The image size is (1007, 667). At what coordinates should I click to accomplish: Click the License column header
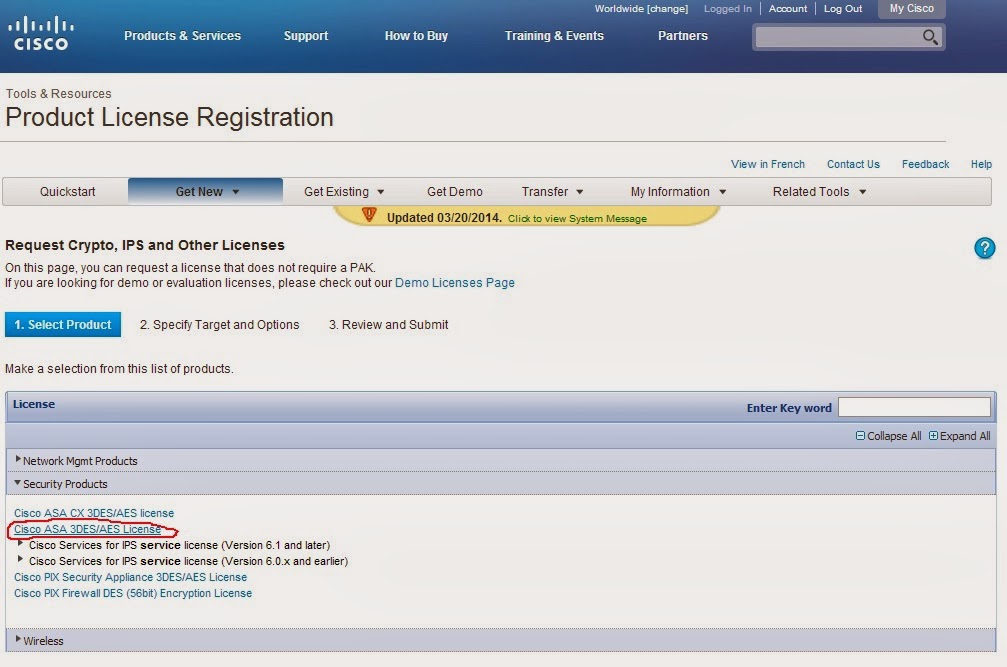[x=34, y=404]
